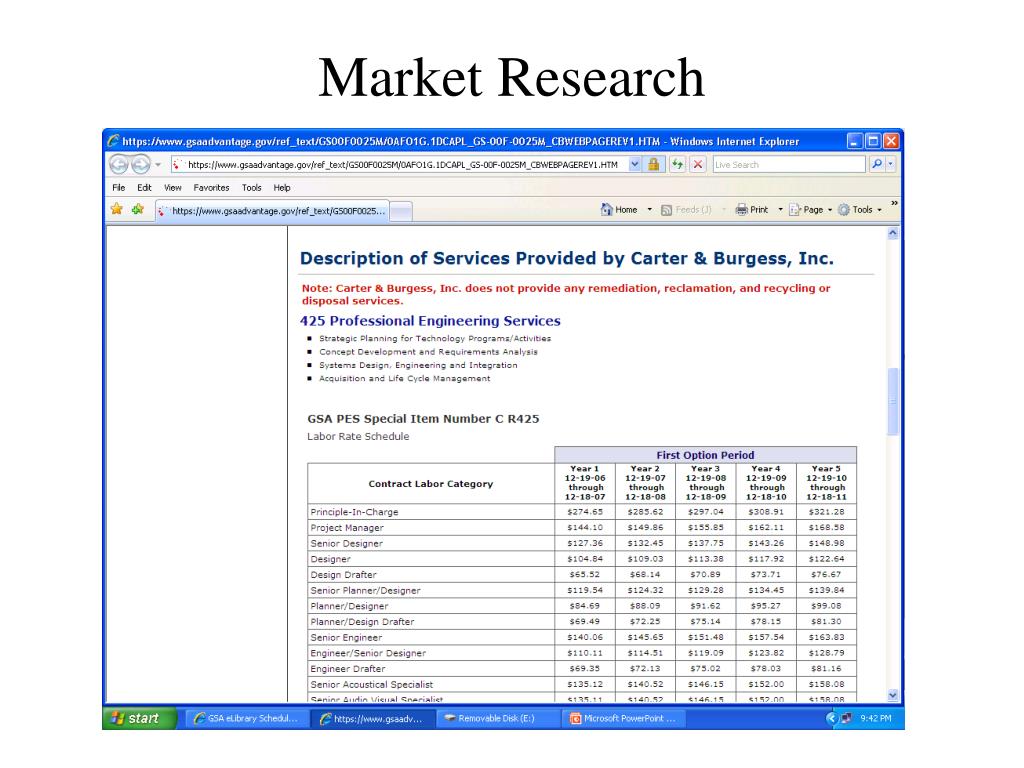Click the Senior Engineer row label
The width and height of the screenshot is (1024, 768).
(x=346, y=637)
